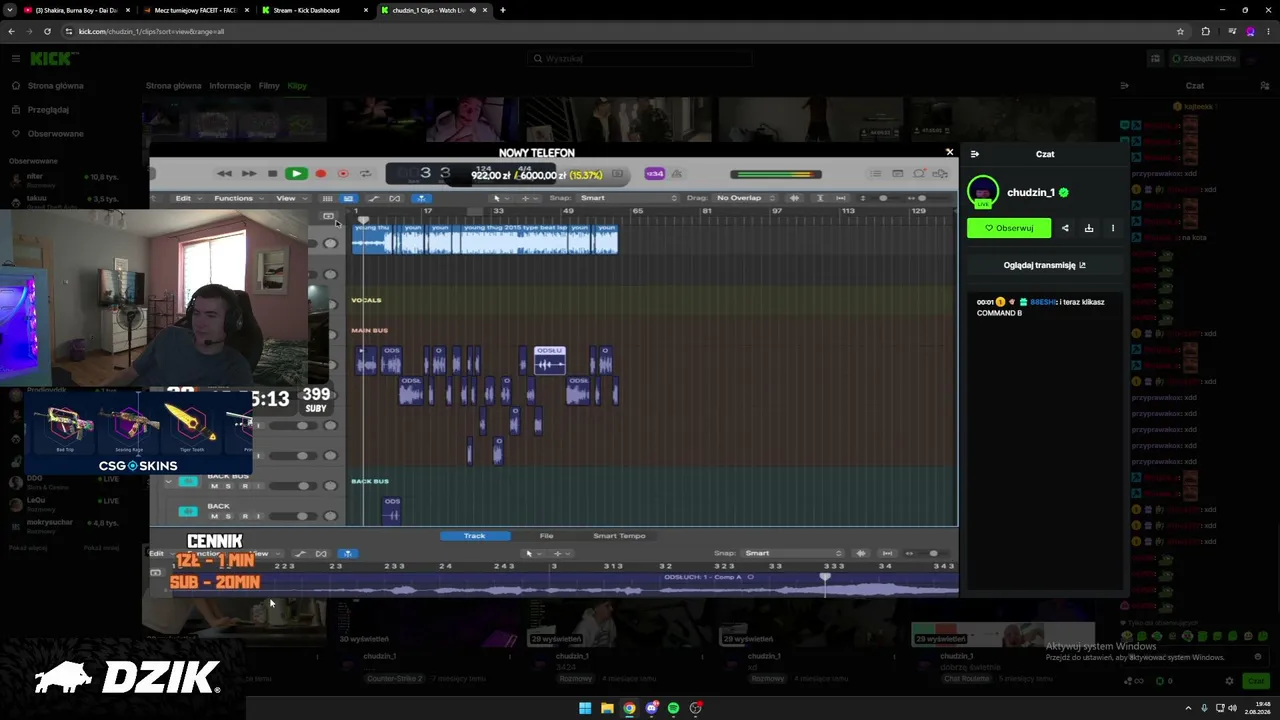Switch to the Smart Tempo tab
Screen dimensions: 1280x720
(x=619, y=536)
